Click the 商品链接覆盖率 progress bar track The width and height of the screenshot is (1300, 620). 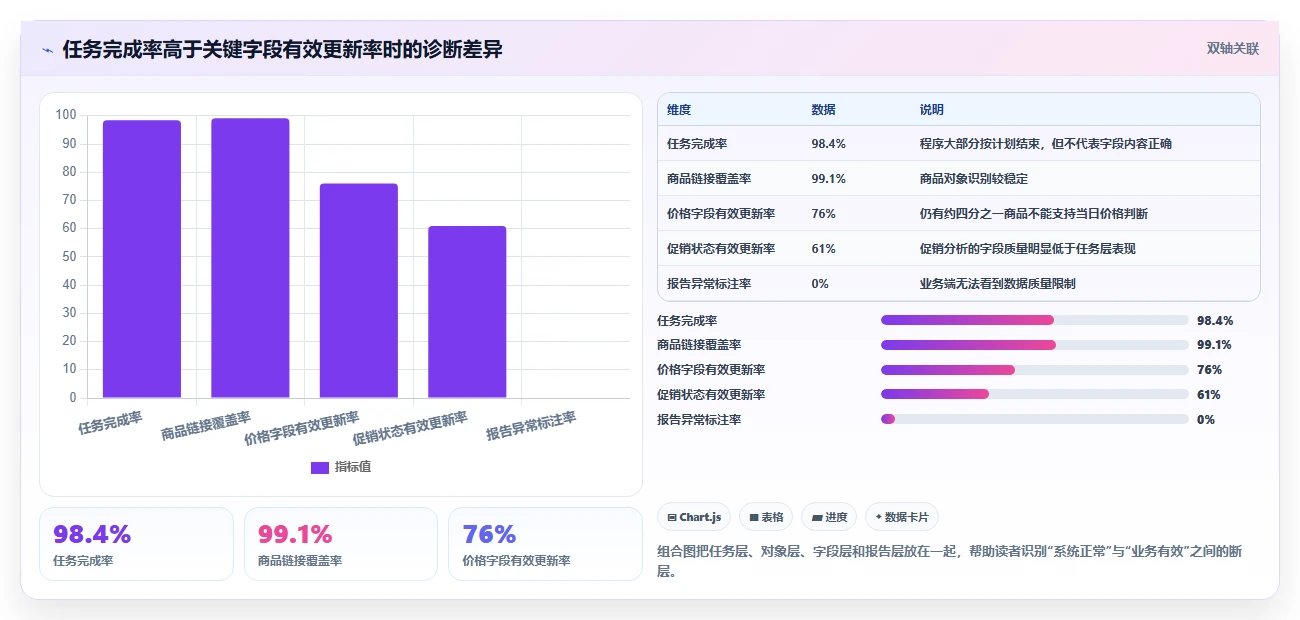[x=1035, y=345]
